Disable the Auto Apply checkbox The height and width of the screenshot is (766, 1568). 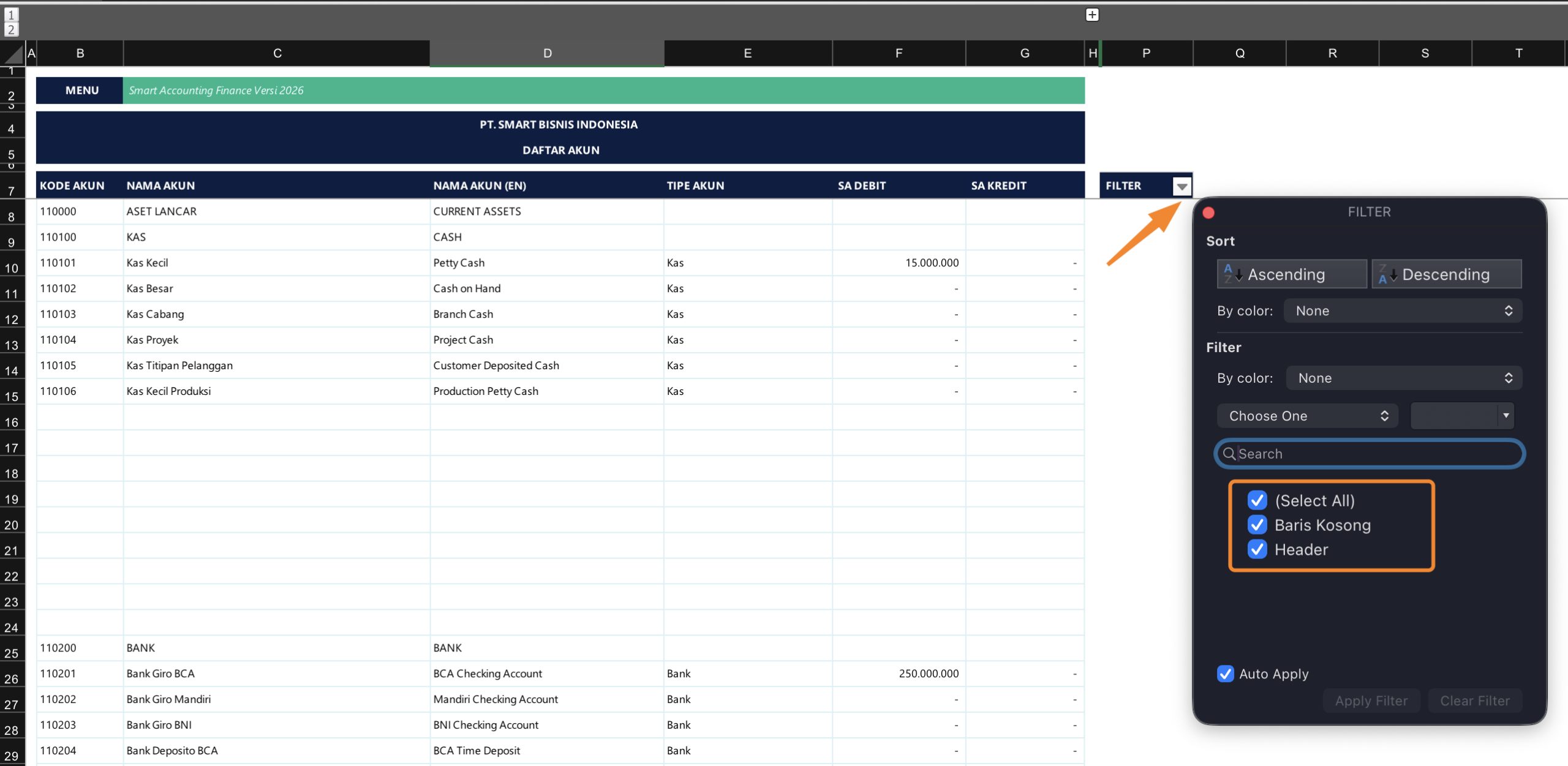pyautogui.click(x=1226, y=674)
